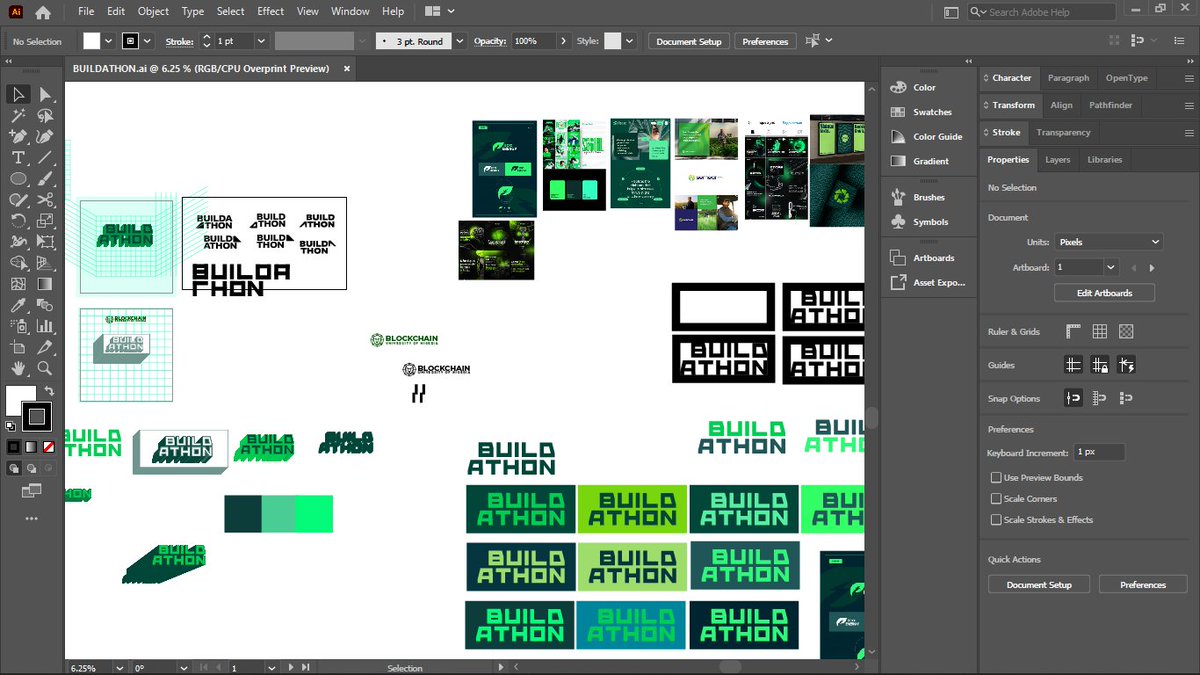Open the Units dropdown showing Pixels
This screenshot has width=1200, height=675.
[1109, 242]
